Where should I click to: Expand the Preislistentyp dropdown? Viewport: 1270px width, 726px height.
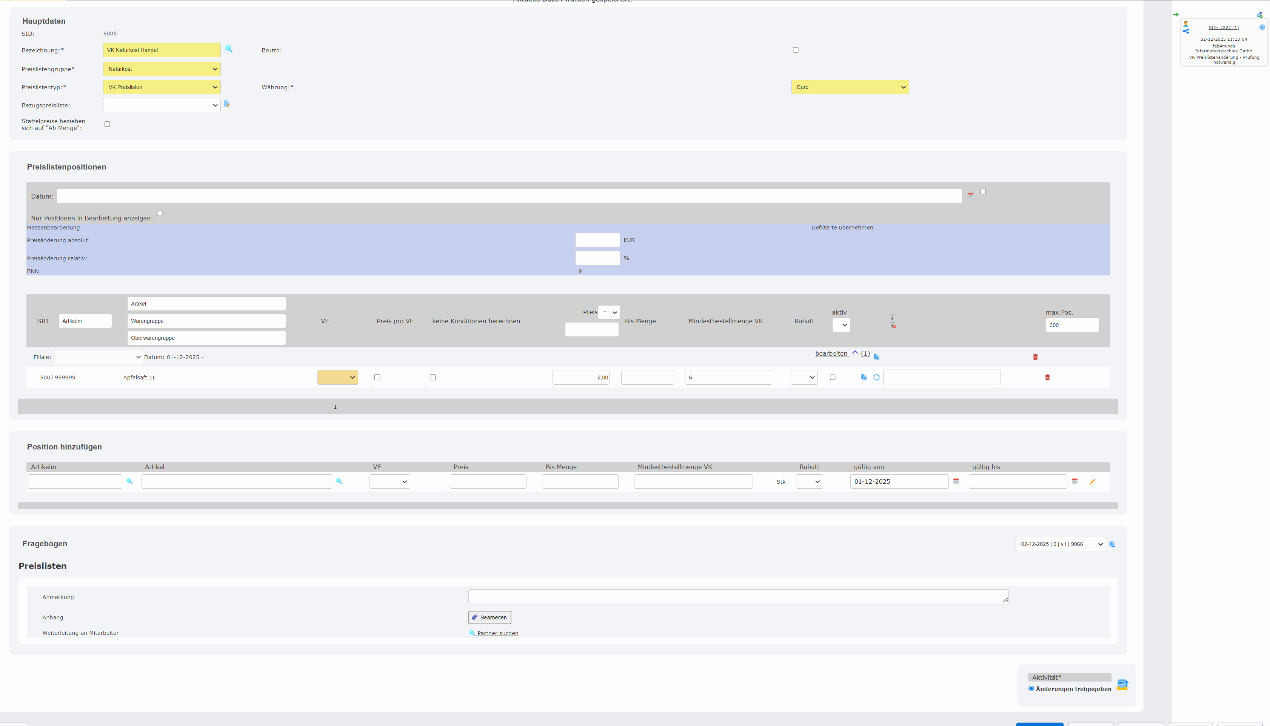[161, 87]
